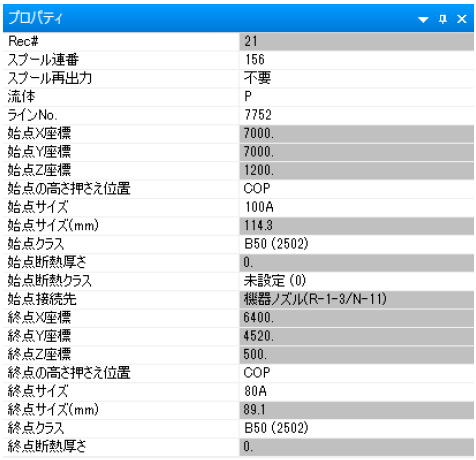Toggle the panel auto-hide pin icon
Image resolution: width=476 pixels, height=460 pixels.
pos(443,19)
